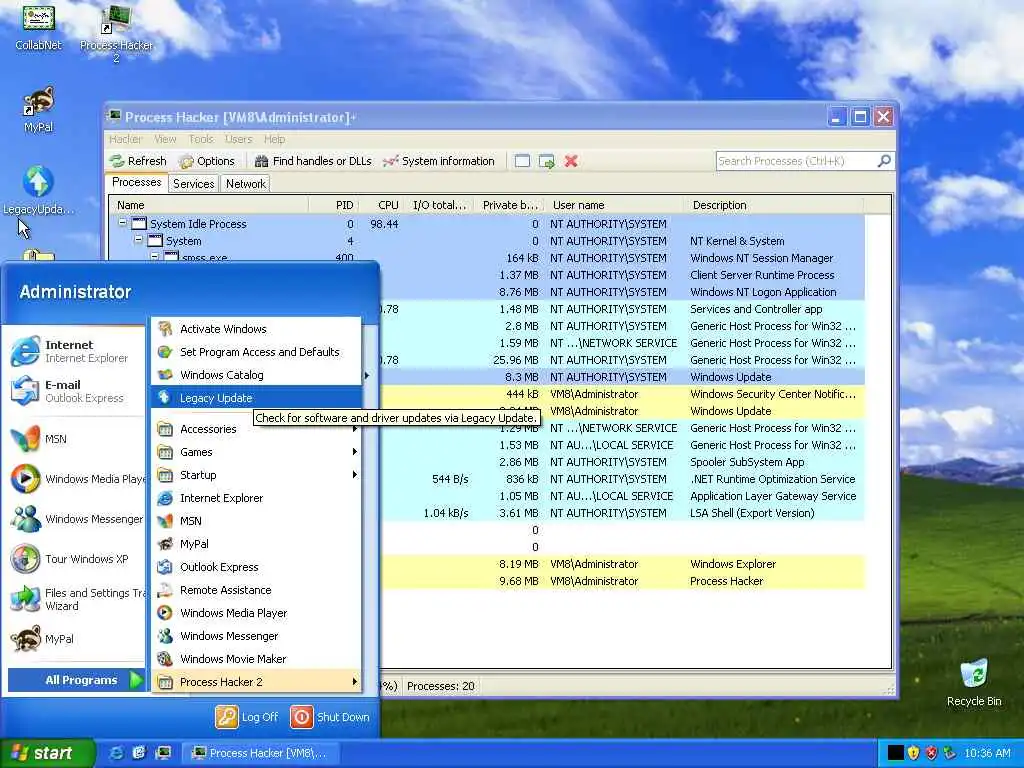
Task: Click Log Off button
Action: tap(247, 717)
